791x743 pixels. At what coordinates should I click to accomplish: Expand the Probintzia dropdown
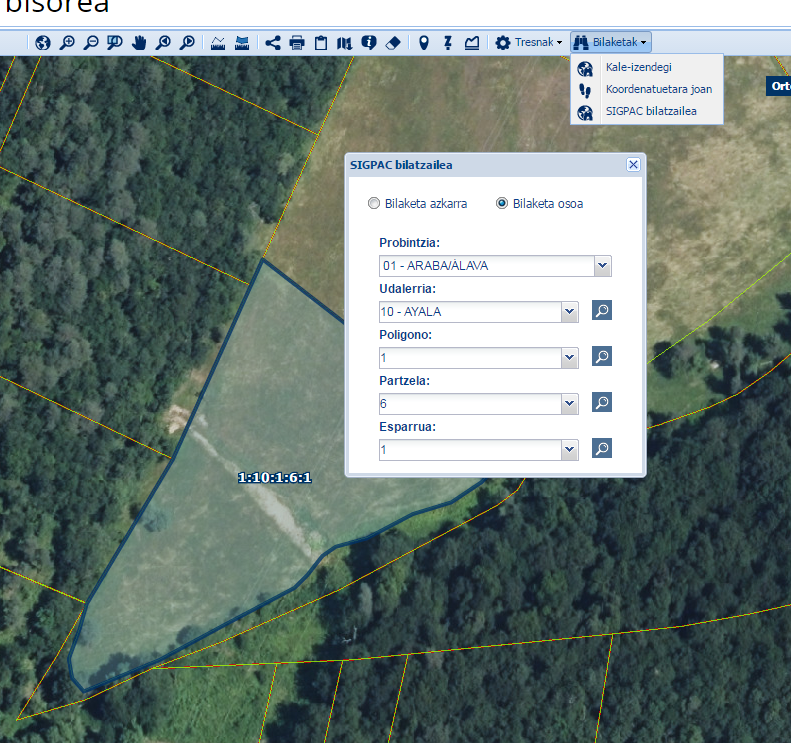(602, 266)
